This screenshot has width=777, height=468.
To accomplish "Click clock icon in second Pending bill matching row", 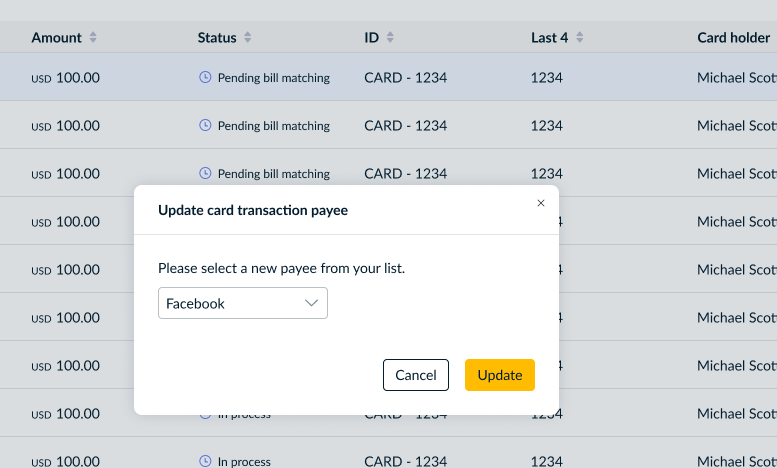I will 205,125.
